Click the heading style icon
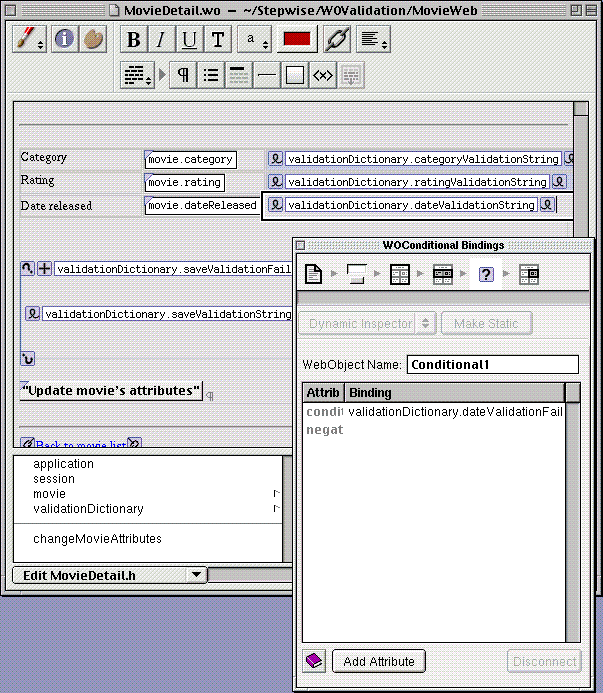The image size is (603, 693). (x=239, y=75)
